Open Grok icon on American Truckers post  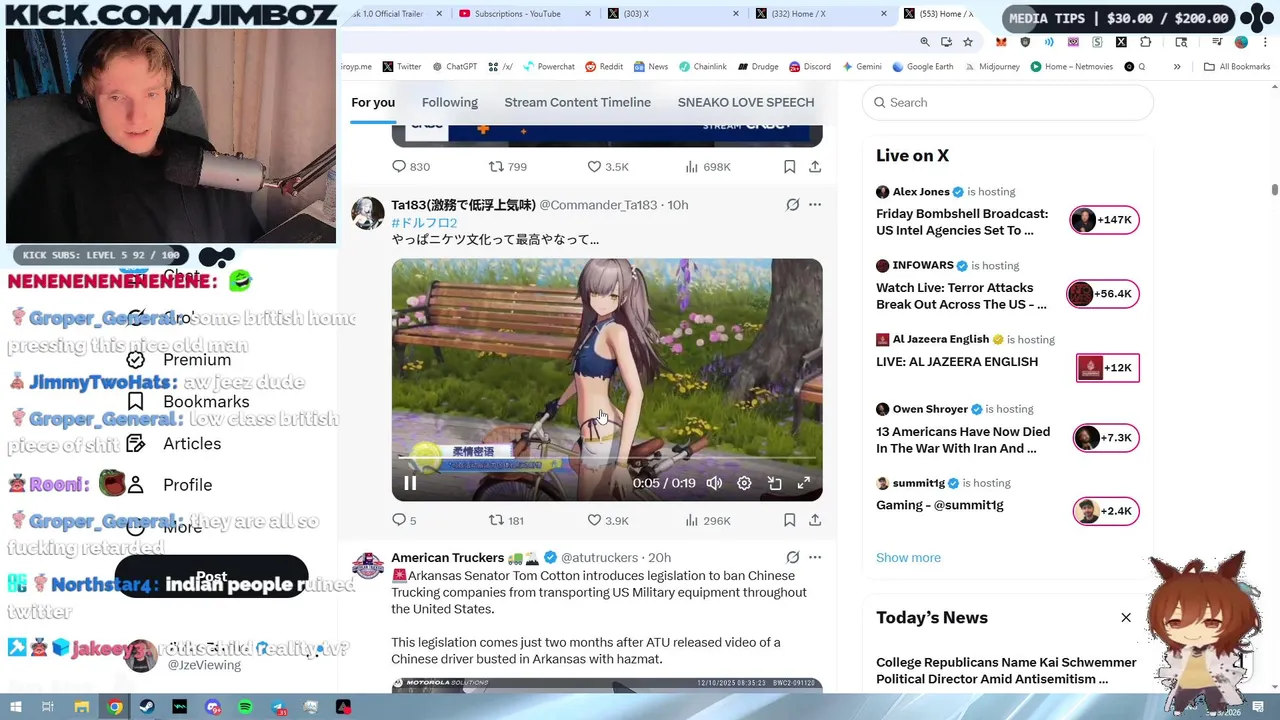tap(792, 557)
